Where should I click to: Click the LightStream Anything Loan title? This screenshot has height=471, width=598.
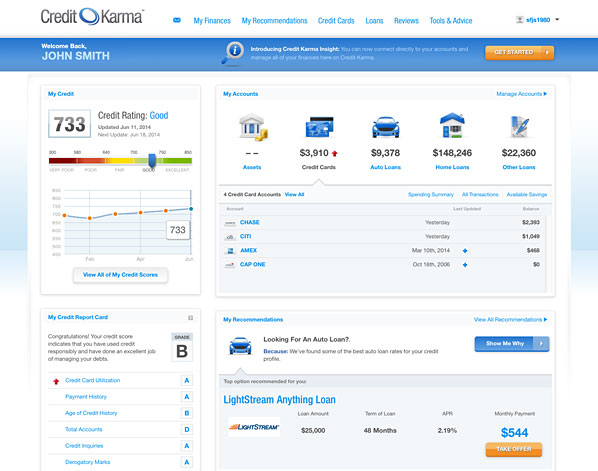click(279, 400)
